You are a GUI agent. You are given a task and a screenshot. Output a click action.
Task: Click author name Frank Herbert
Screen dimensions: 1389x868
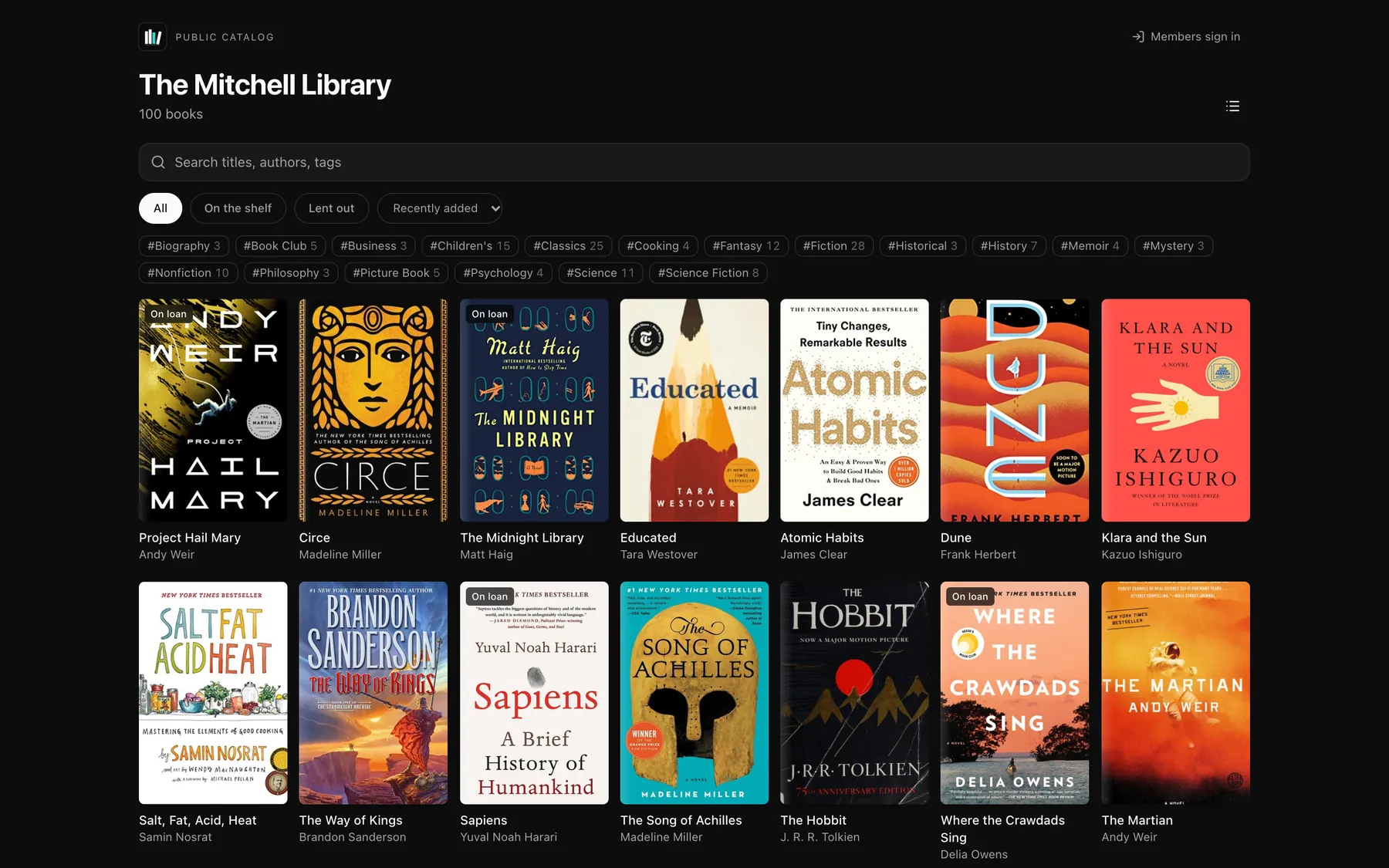coord(978,555)
